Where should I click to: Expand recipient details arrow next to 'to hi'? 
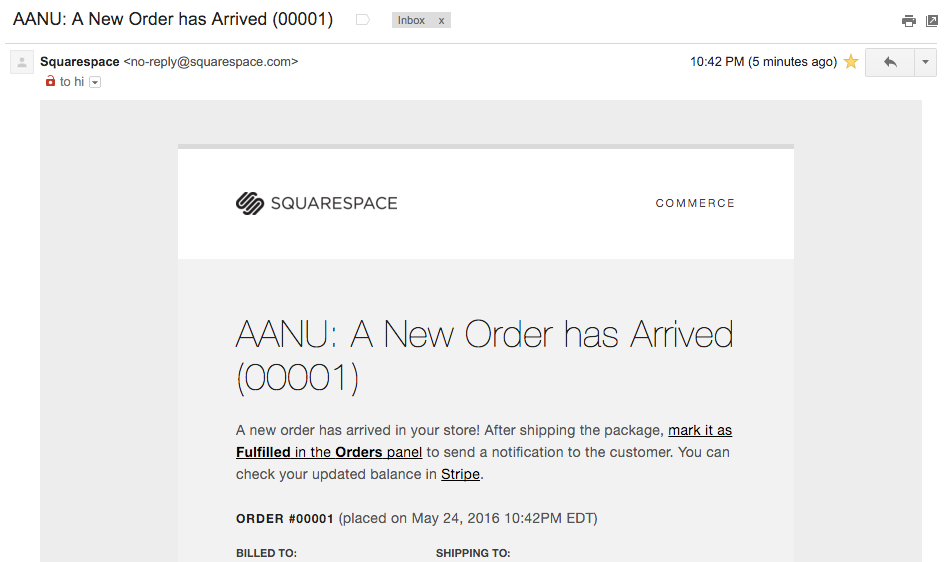point(95,82)
